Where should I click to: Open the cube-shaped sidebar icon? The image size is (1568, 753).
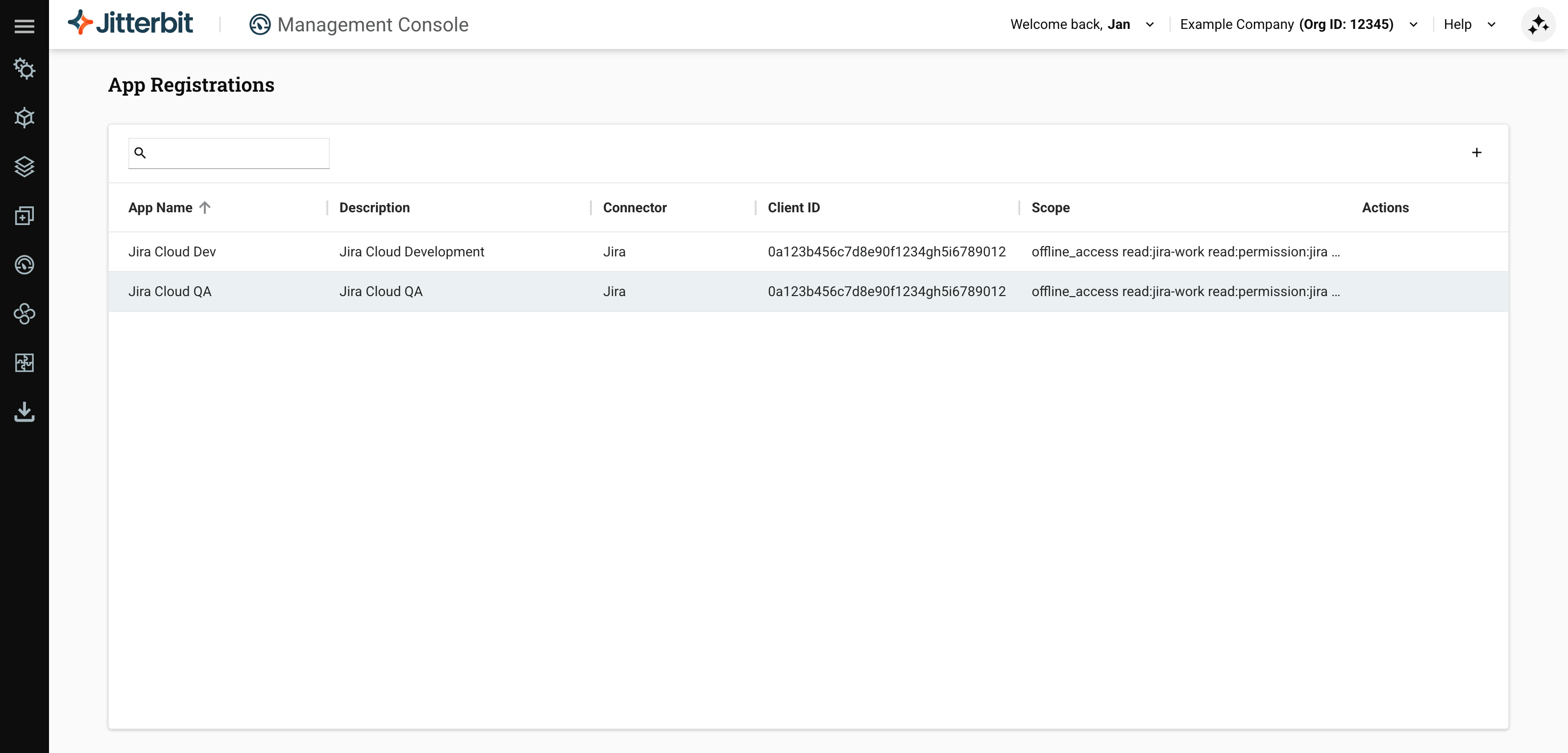[x=24, y=118]
